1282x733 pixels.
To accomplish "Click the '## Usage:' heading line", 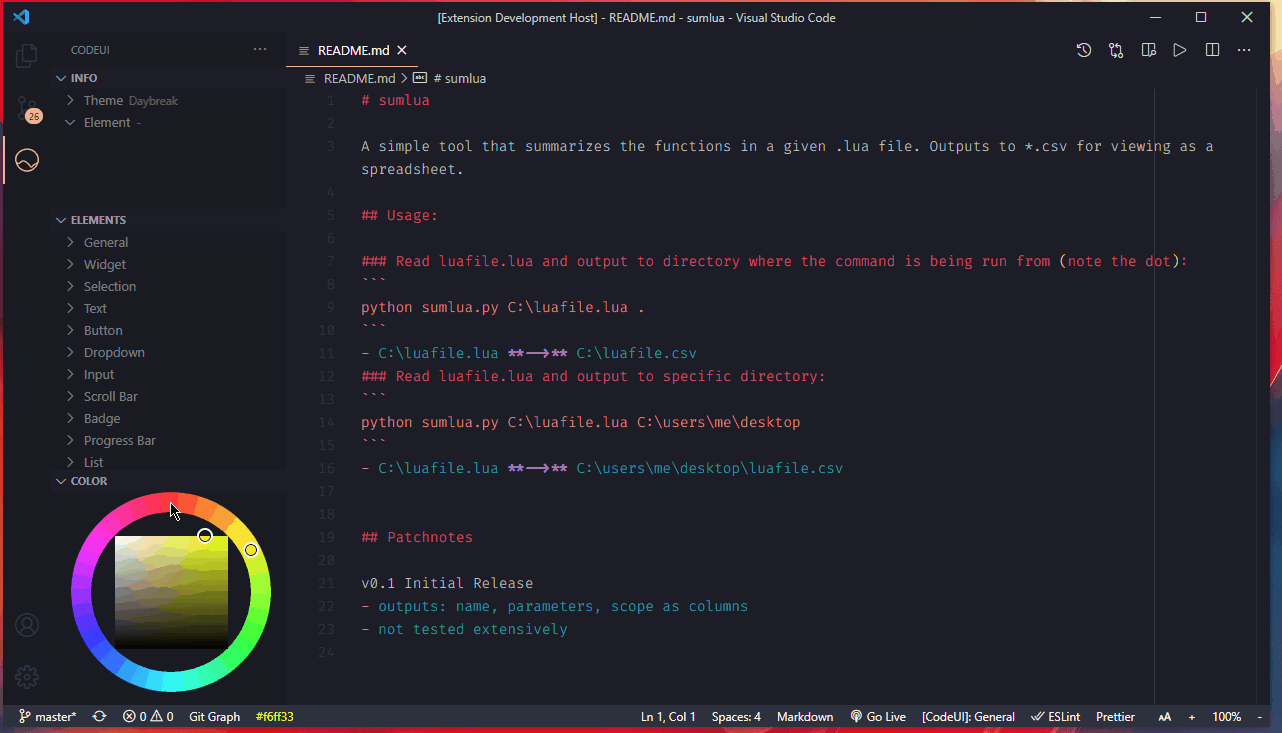I will click(x=400, y=215).
